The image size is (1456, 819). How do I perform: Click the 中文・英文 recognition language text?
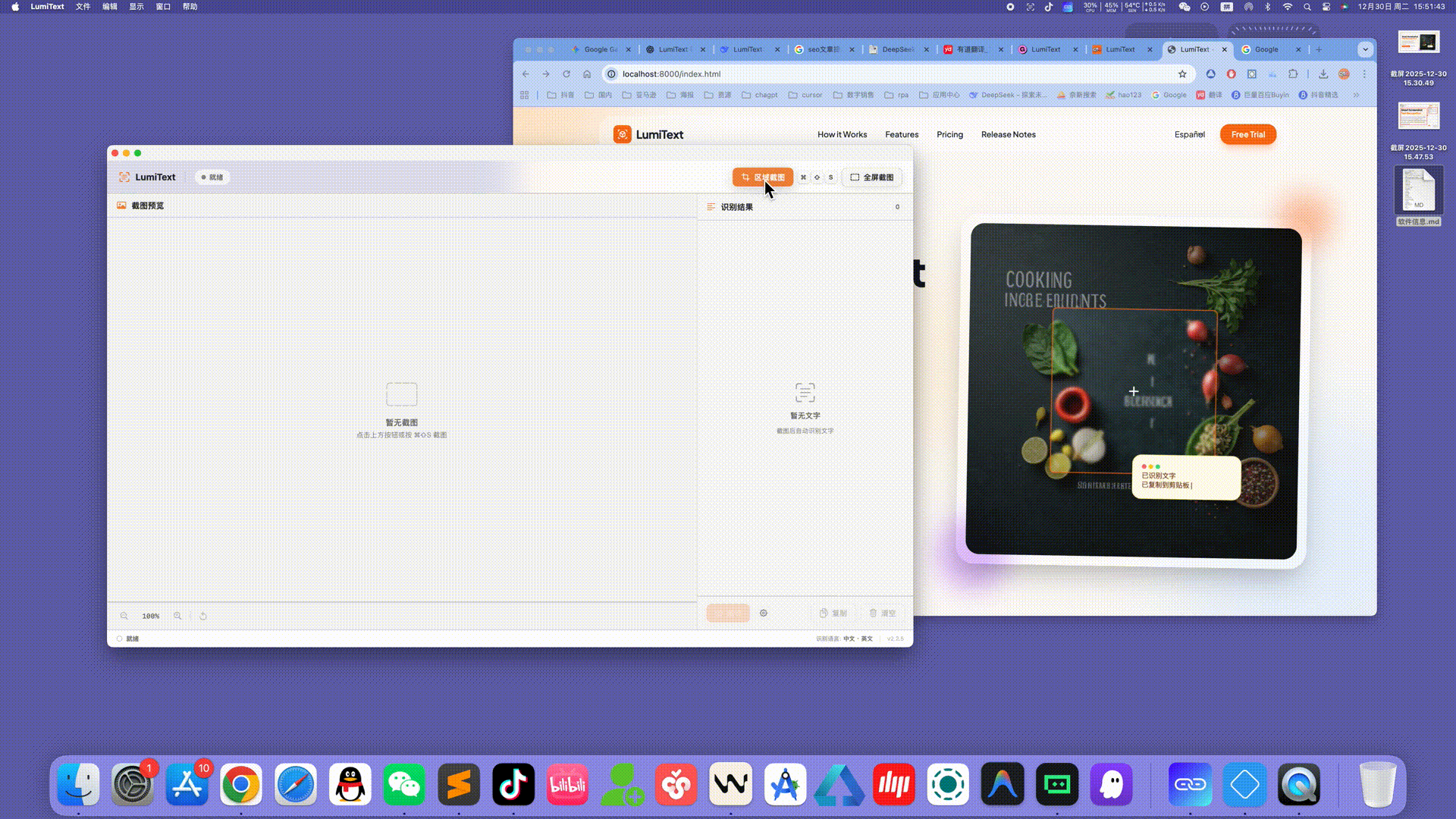[858, 639]
